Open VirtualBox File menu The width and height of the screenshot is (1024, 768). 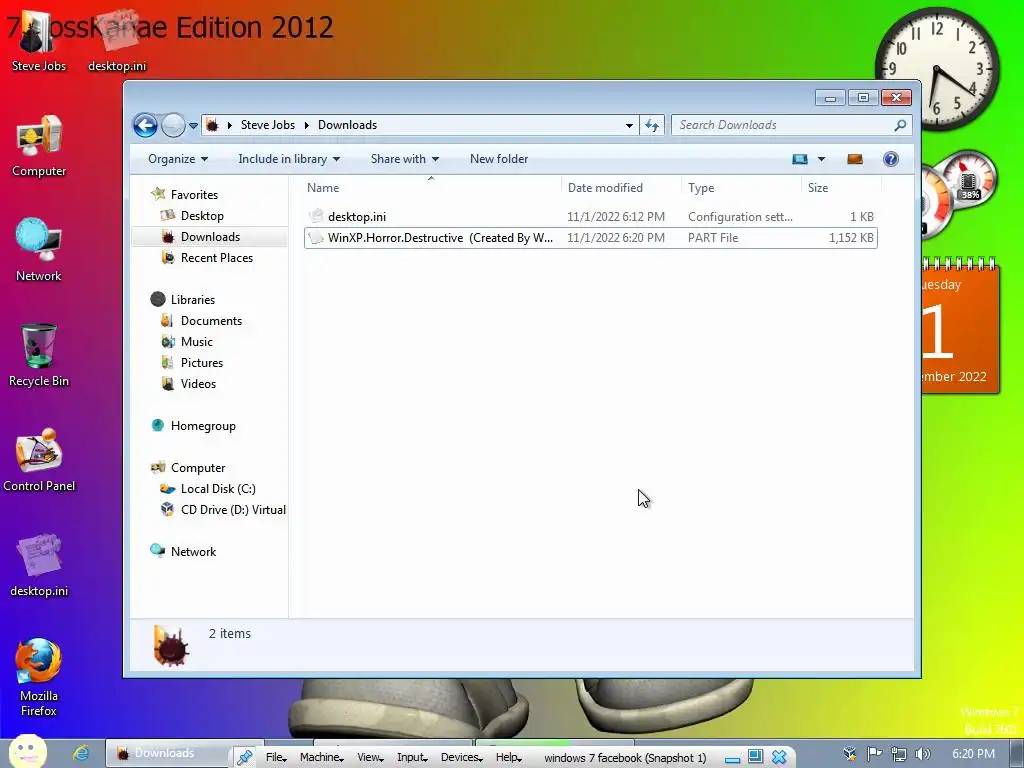tap(276, 757)
